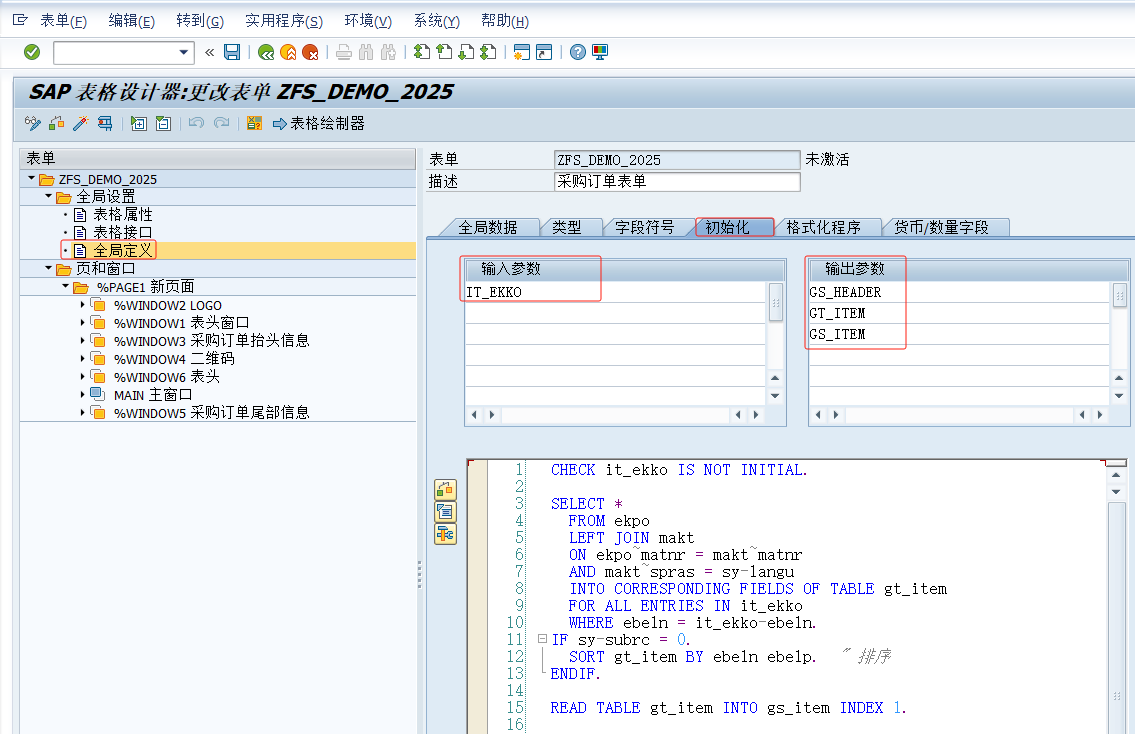Expand the MAIN 主窗口 node

click(83, 395)
